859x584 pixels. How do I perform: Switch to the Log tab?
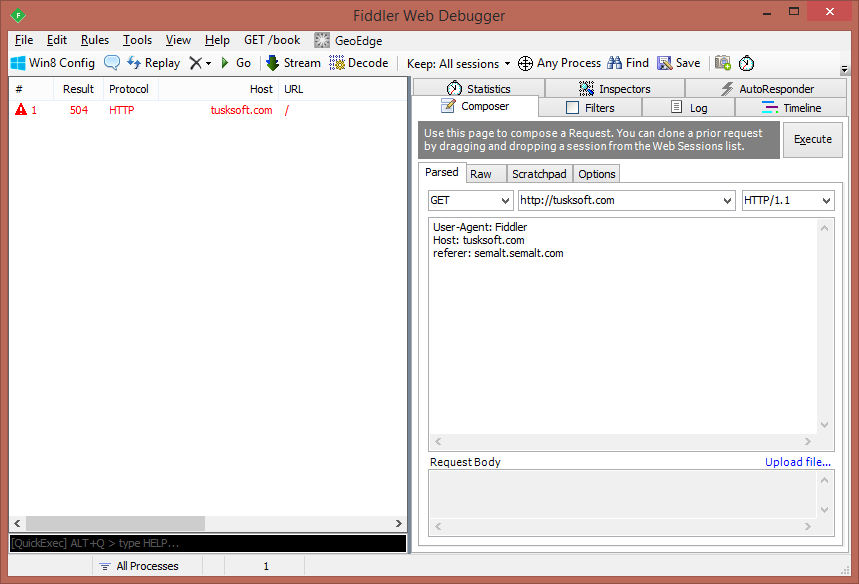pos(689,108)
